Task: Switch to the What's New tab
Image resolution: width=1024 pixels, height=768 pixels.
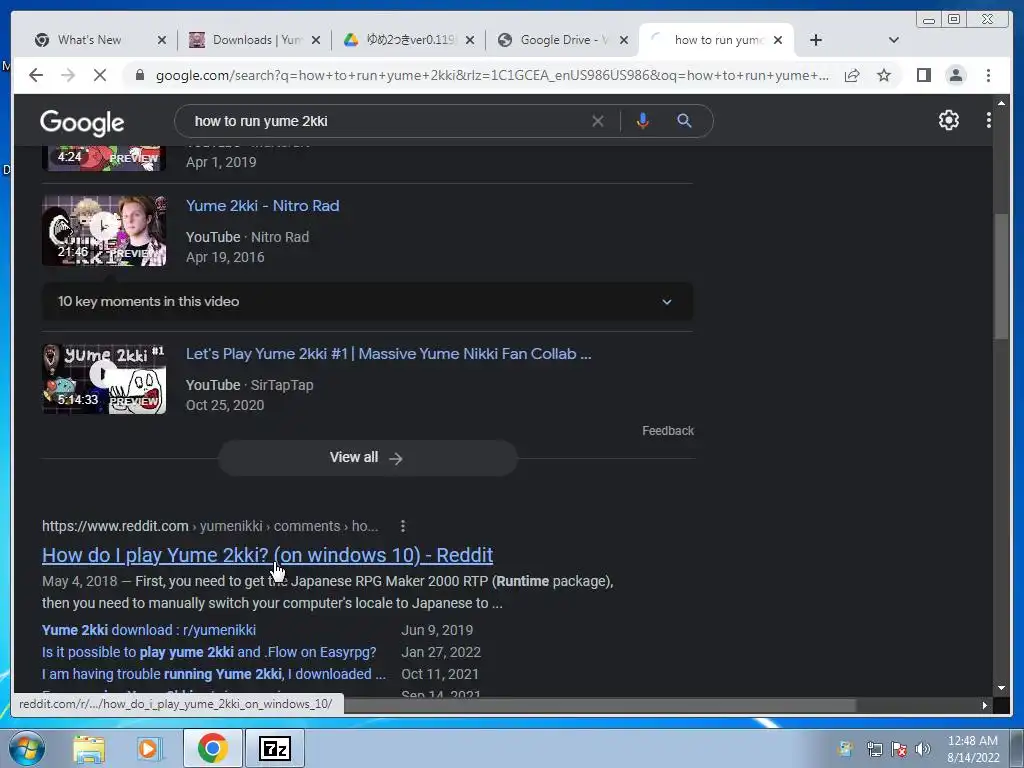Action: point(89,40)
